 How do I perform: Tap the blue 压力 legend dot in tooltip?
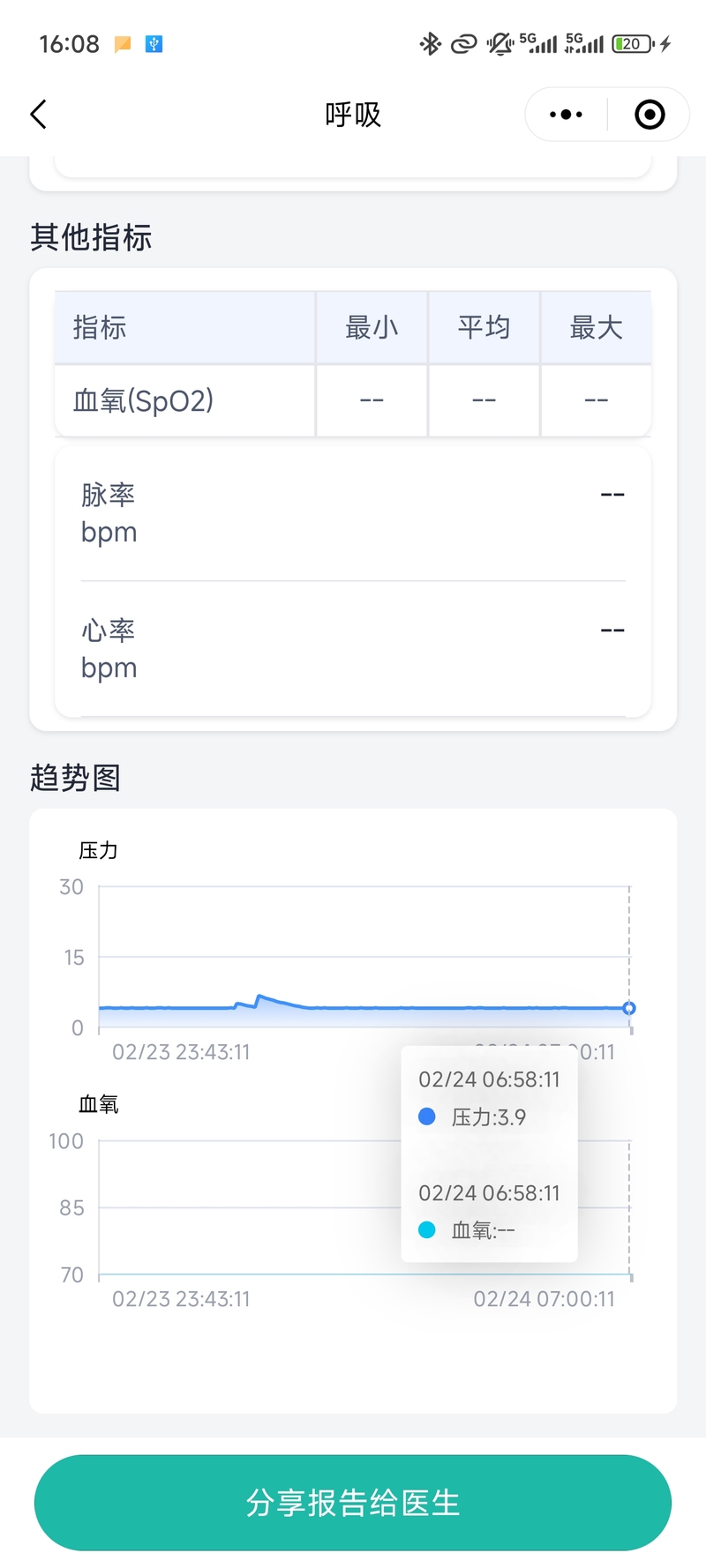pos(427,1116)
